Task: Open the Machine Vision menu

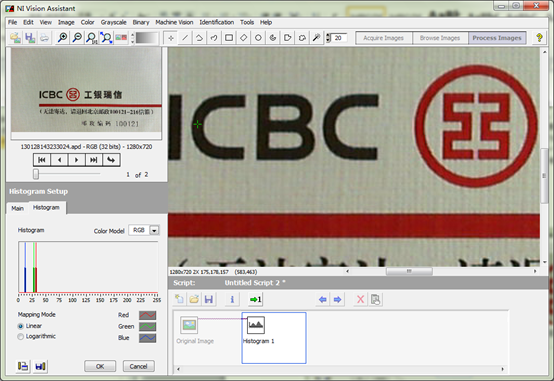Action: pos(174,22)
